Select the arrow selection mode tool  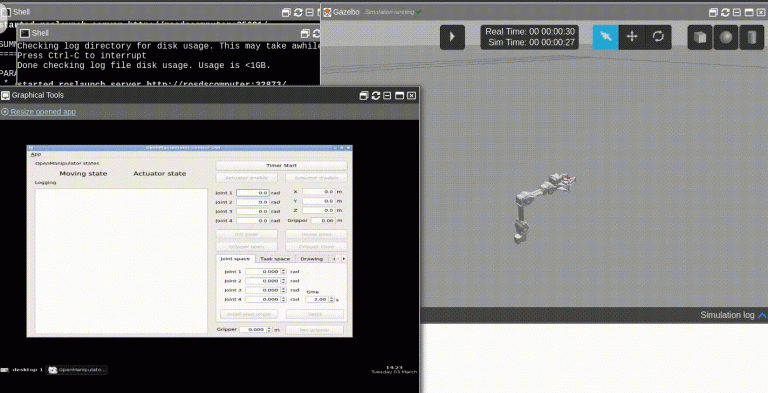[x=606, y=37]
